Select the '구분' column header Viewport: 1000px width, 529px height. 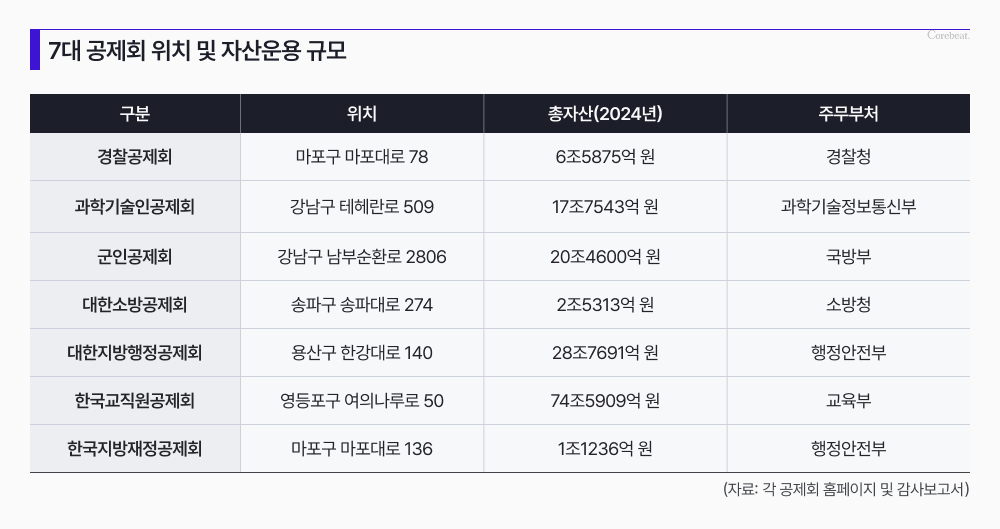134,113
